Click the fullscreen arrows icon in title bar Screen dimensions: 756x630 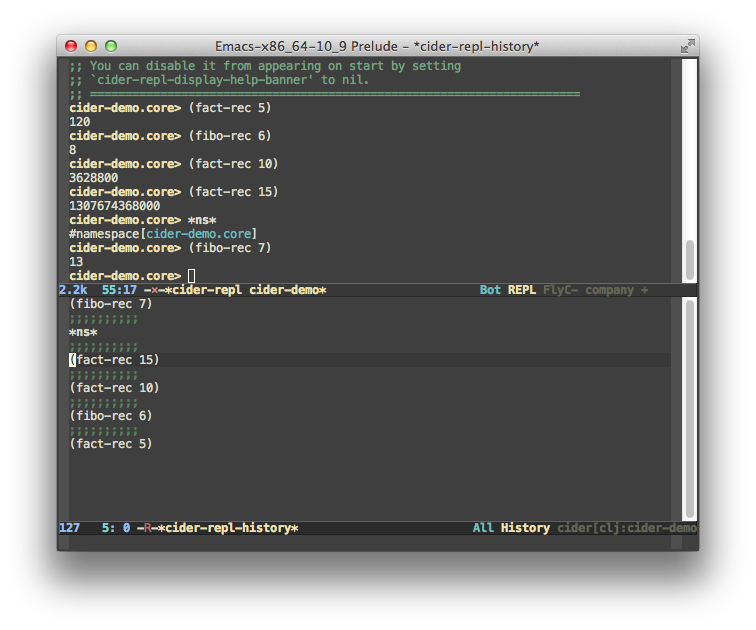pyautogui.click(x=687, y=46)
